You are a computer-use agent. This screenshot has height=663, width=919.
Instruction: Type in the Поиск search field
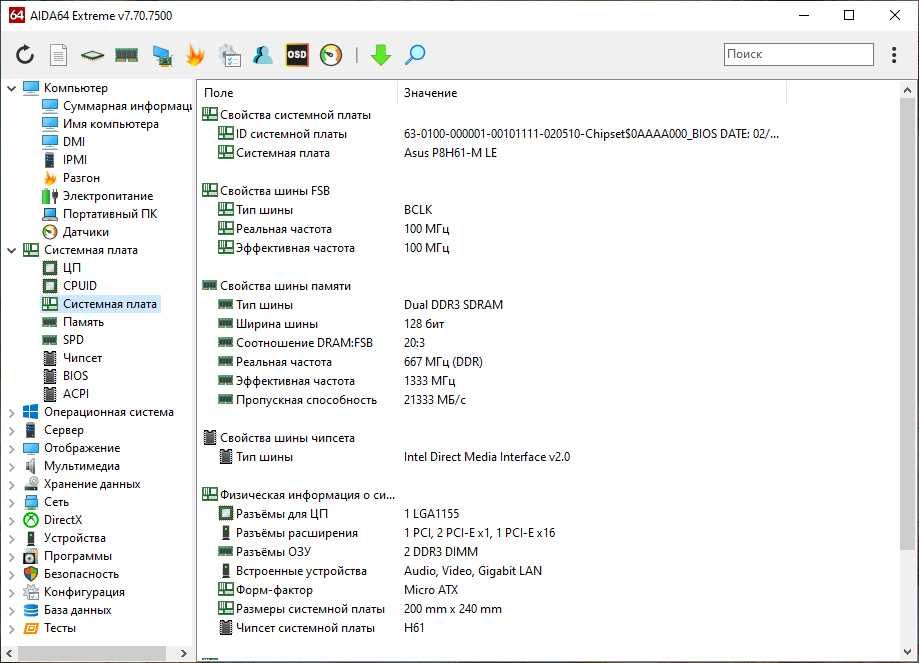point(798,54)
